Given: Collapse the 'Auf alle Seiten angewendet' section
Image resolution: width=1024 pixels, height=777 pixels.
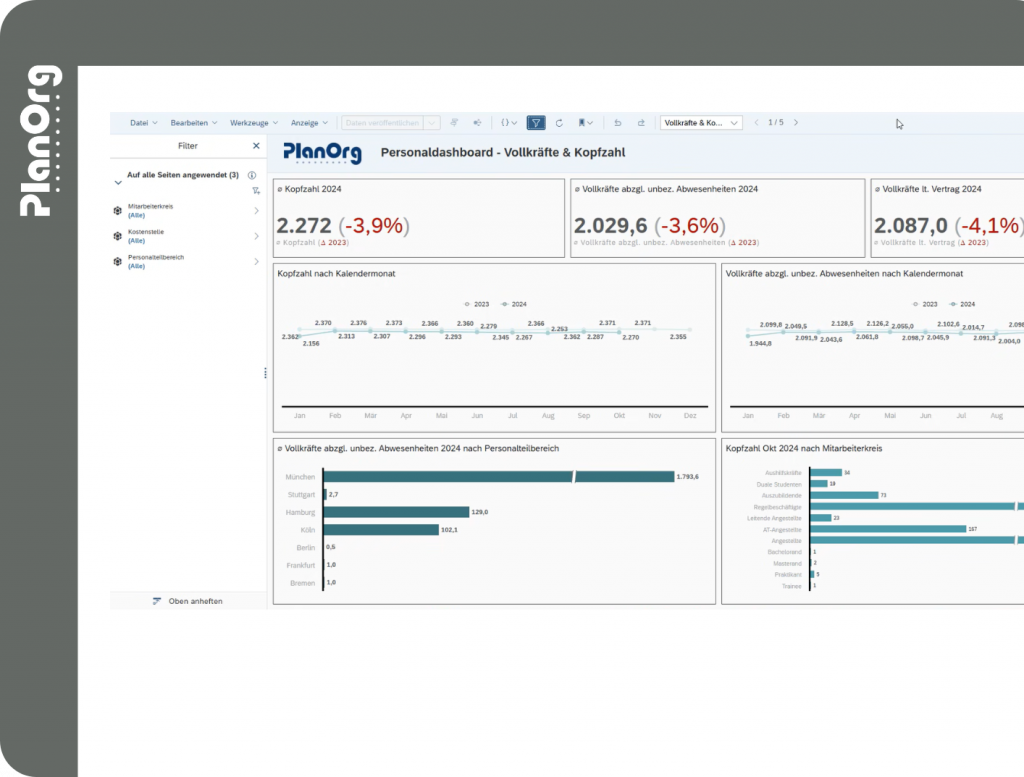Looking at the screenshot, I should click(118, 183).
